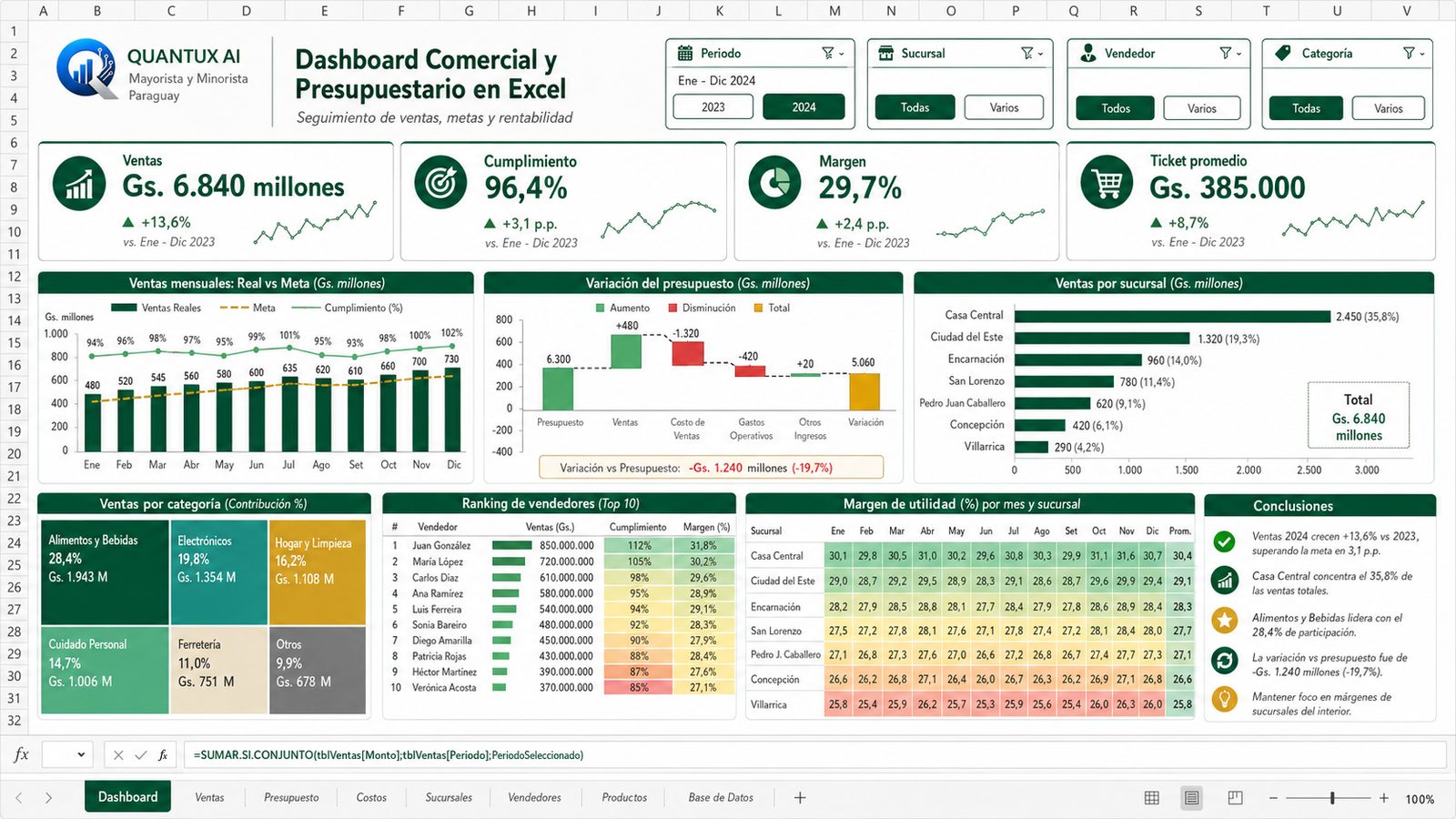Cancel the formula bar entry
The width and height of the screenshot is (1456, 819).
118,754
